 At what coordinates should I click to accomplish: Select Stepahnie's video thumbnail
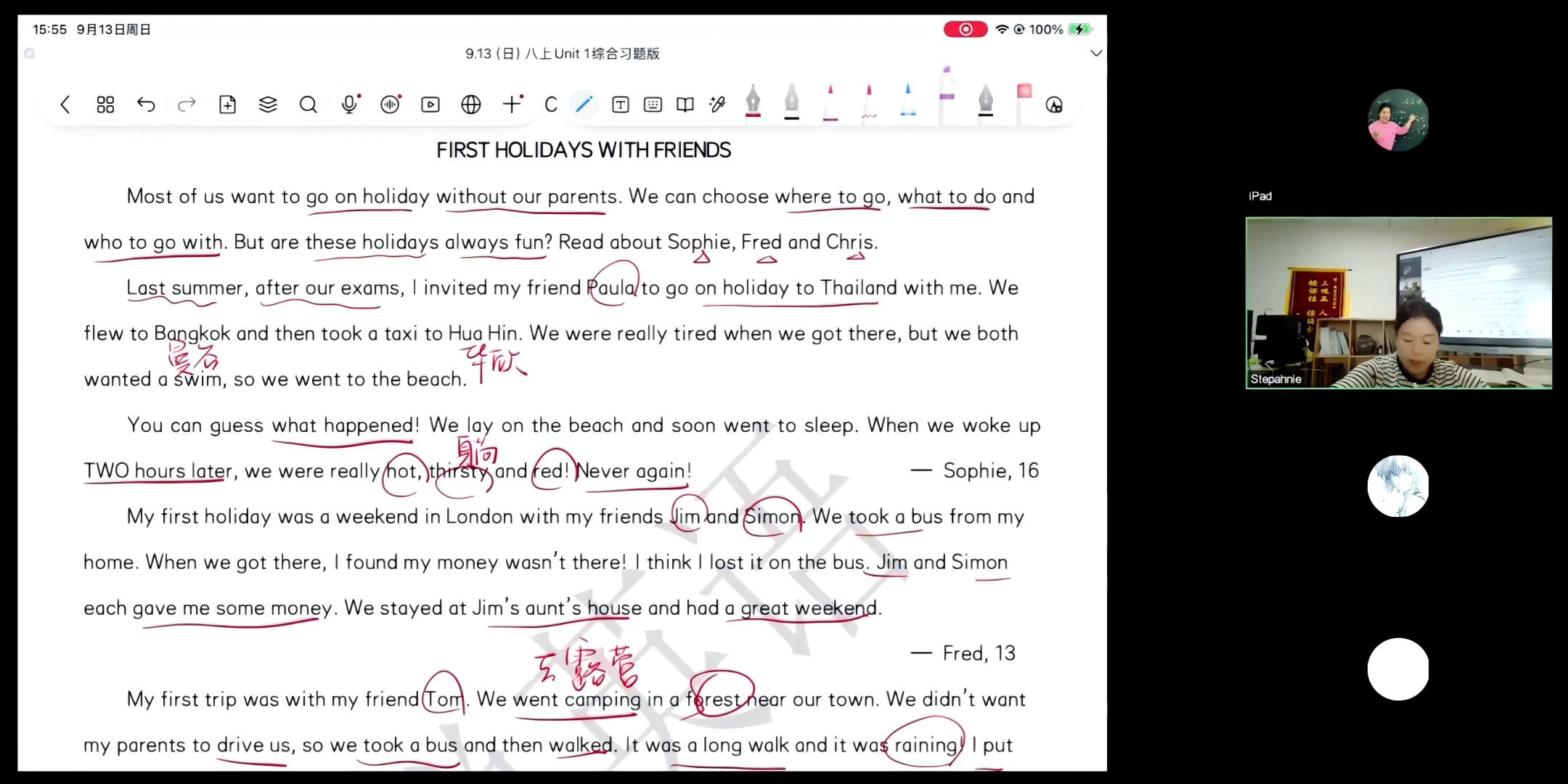point(1399,303)
